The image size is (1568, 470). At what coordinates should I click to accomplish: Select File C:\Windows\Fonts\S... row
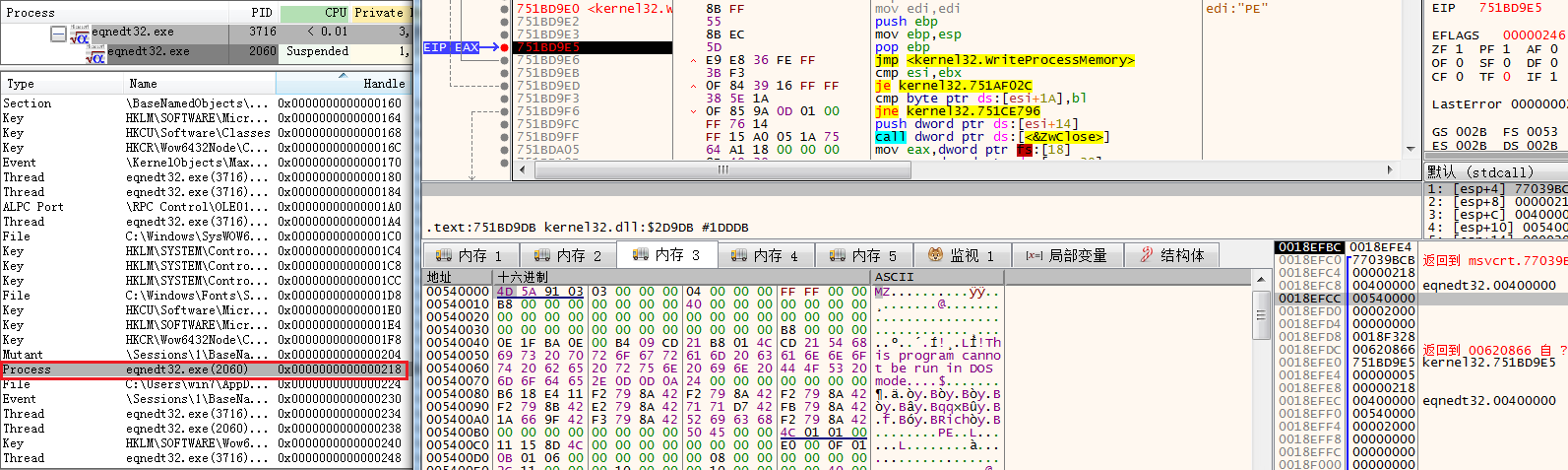205,296
